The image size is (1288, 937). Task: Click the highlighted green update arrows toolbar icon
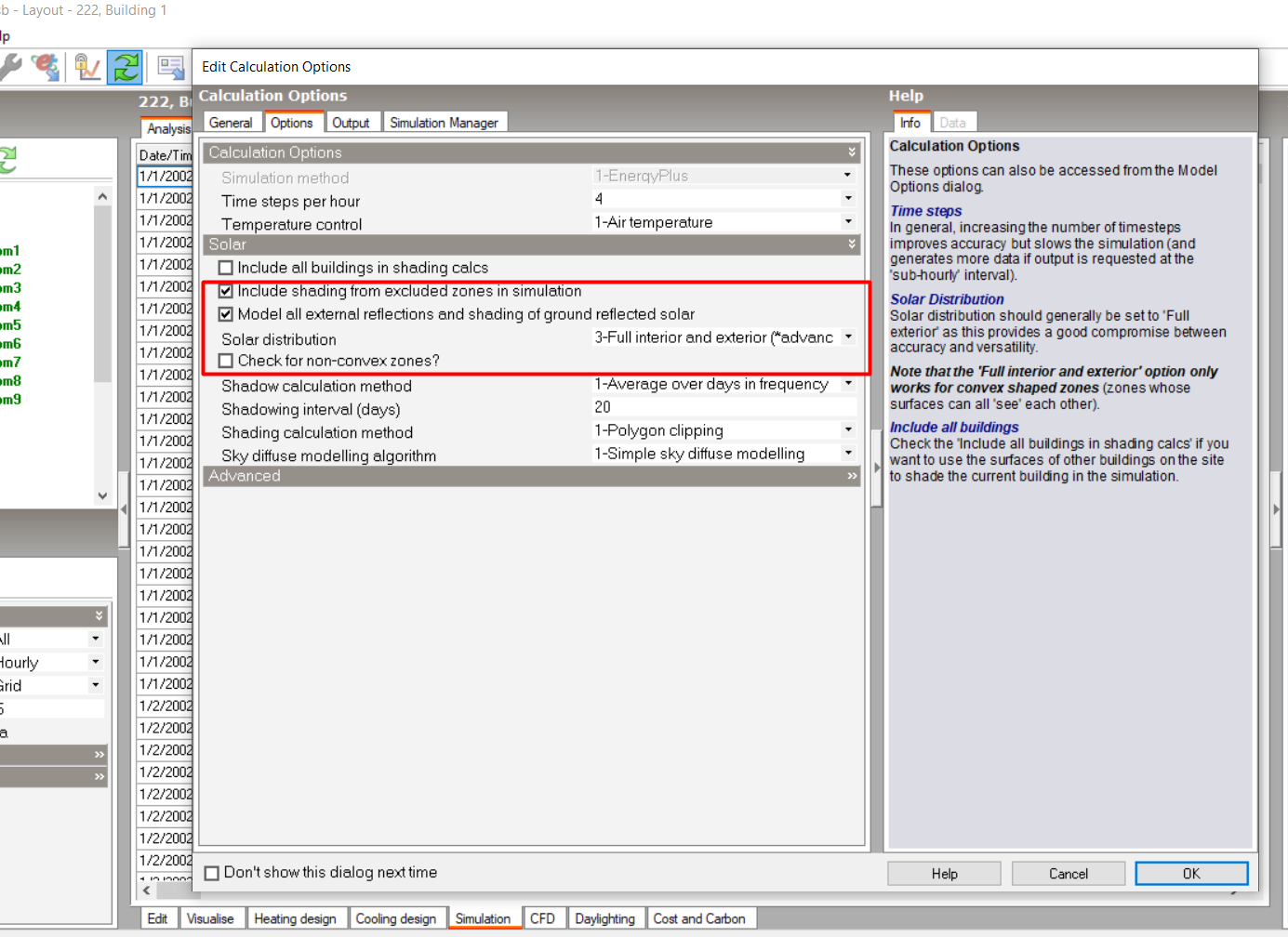coord(125,67)
